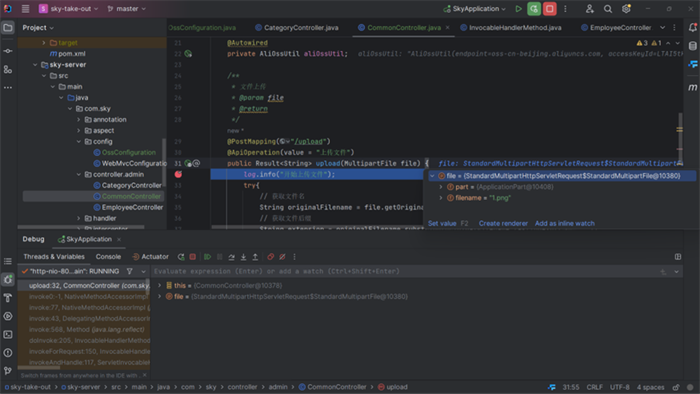
Task: Open the Notifications bell panel
Action: pos(692,28)
